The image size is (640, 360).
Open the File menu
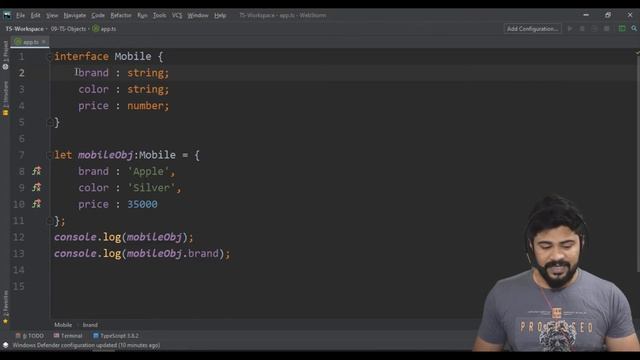(x=20, y=16)
